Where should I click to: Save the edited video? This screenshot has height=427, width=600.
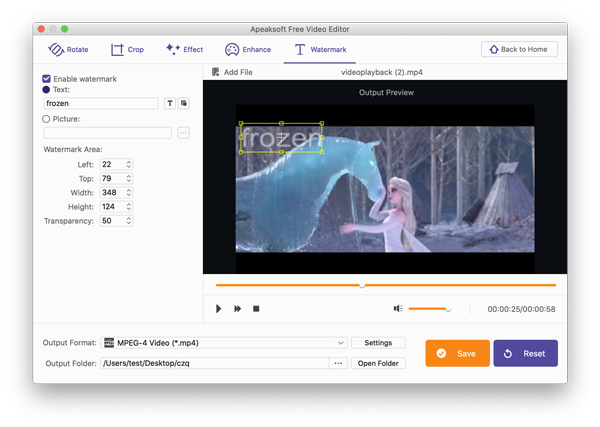tap(458, 353)
